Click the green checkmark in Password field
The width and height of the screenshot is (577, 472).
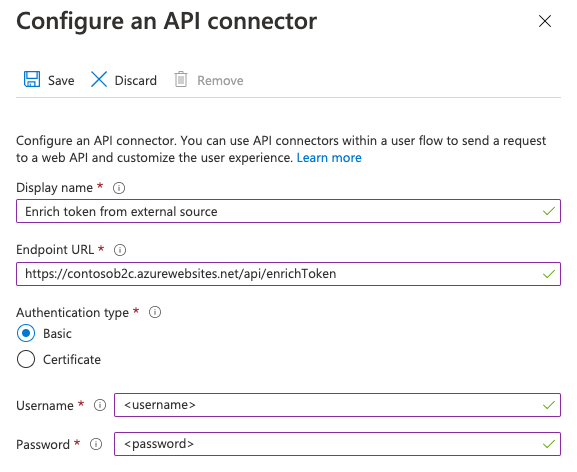pos(549,444)
